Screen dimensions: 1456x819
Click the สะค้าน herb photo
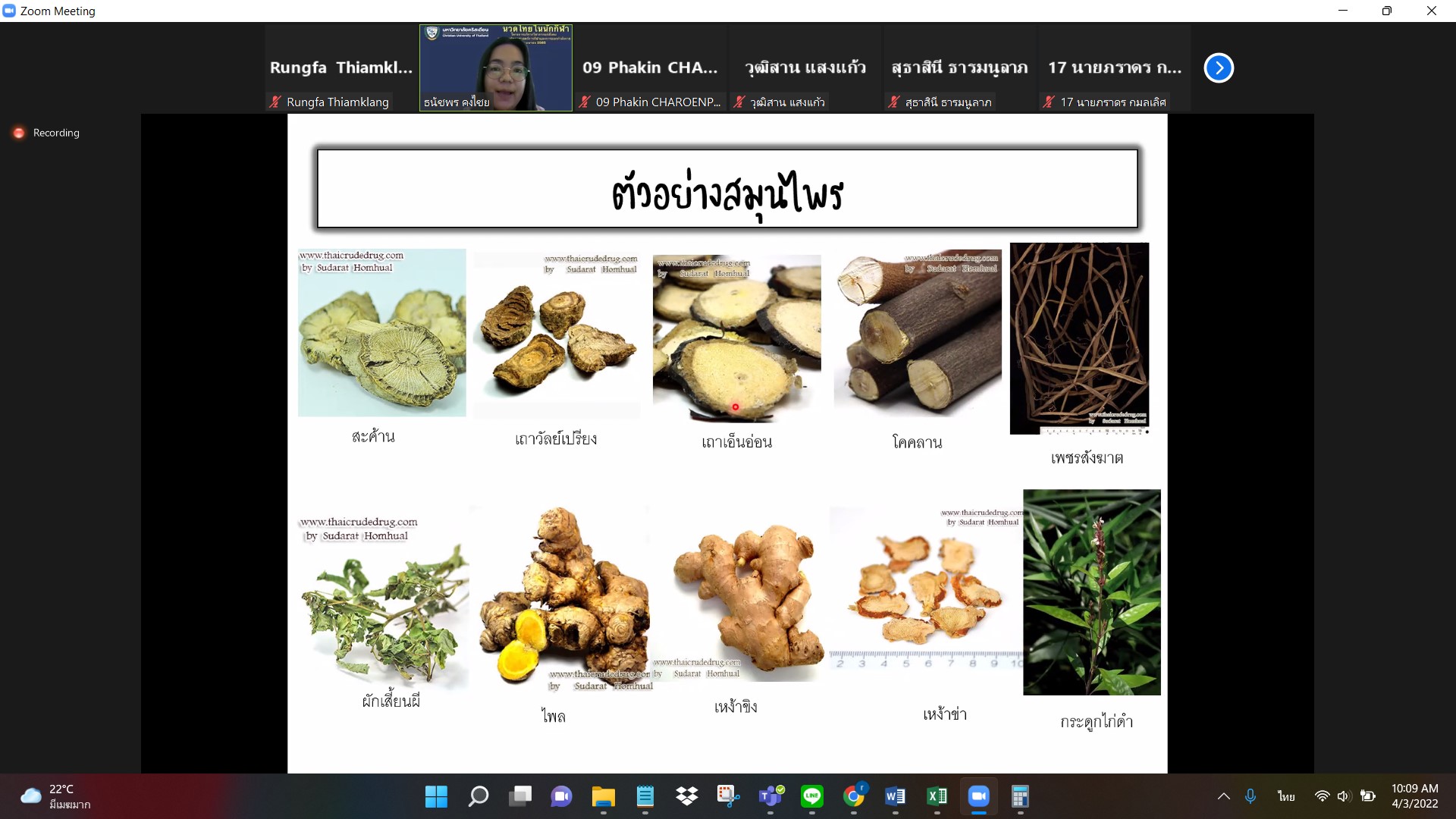click(x=381, y=332)
